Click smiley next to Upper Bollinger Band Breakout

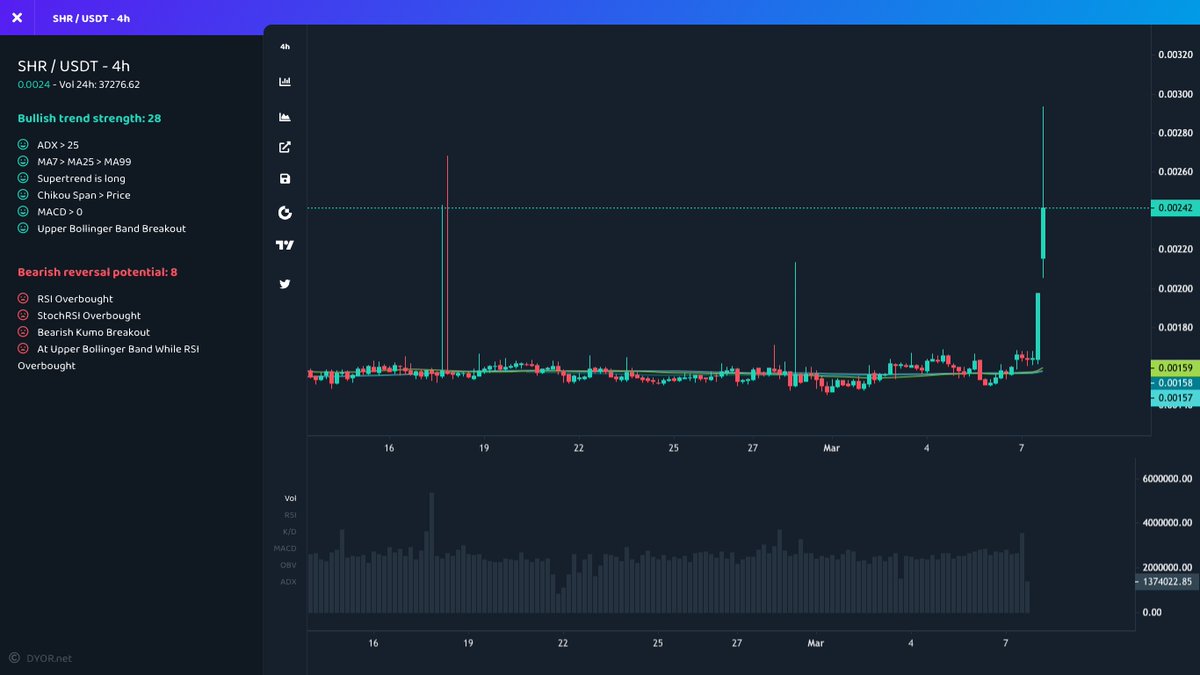[23, 229]
